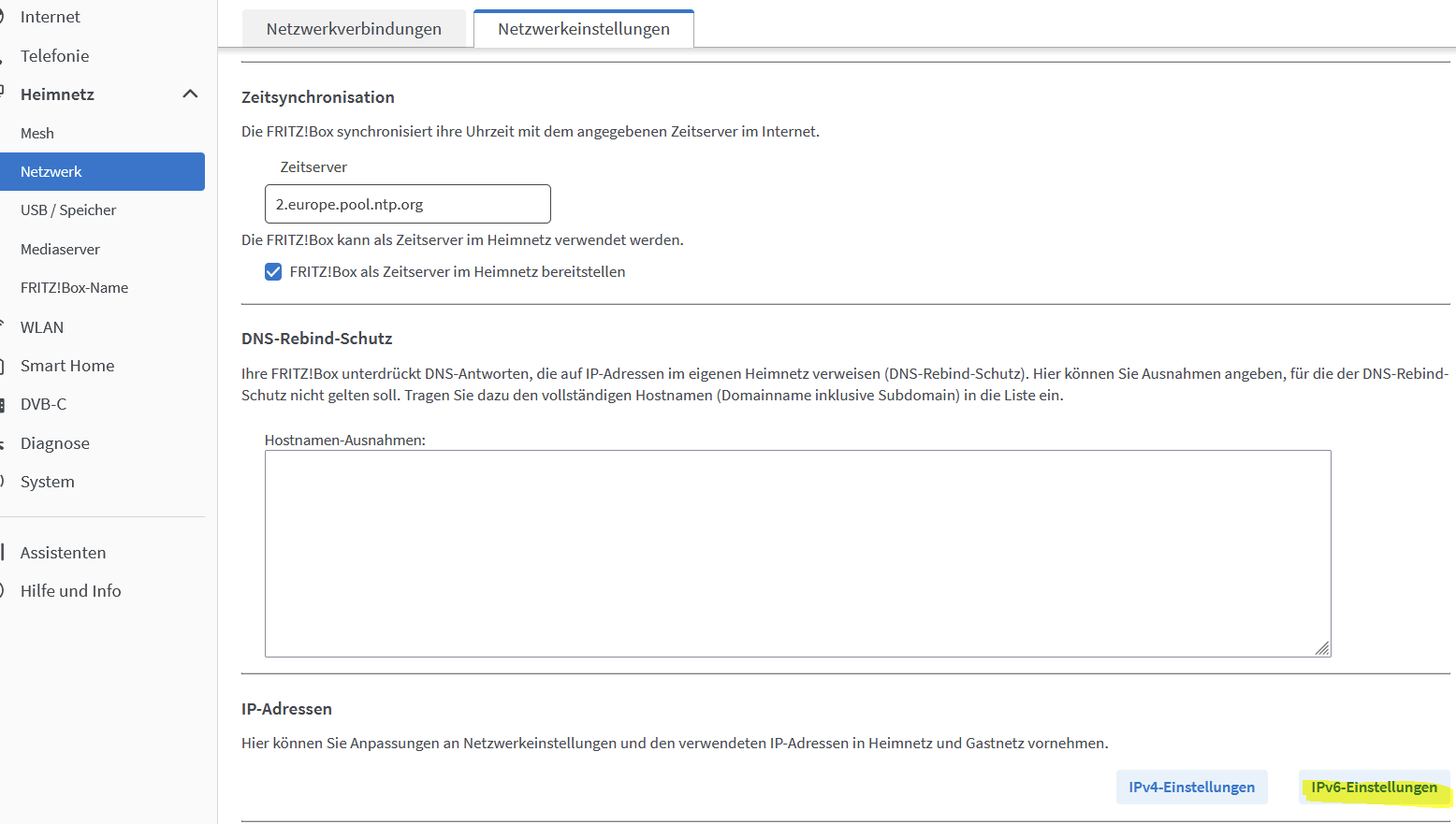Click the Zeitserver label

click(x=313, y=167)
